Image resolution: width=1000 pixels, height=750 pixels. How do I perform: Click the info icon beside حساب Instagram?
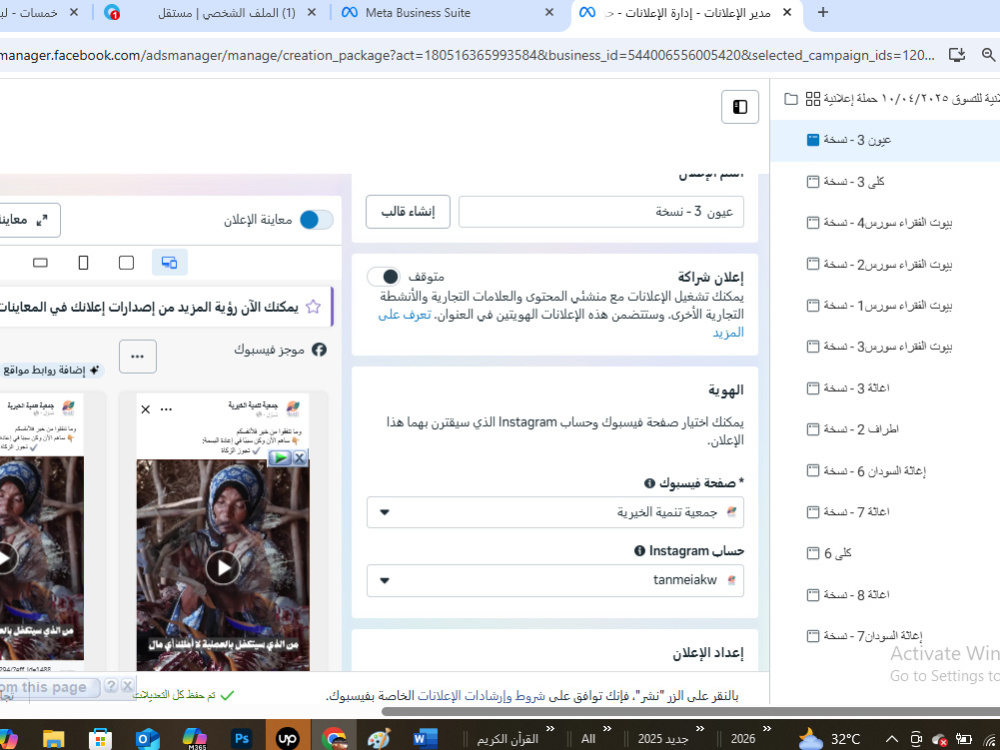click(x=640, y=550)
